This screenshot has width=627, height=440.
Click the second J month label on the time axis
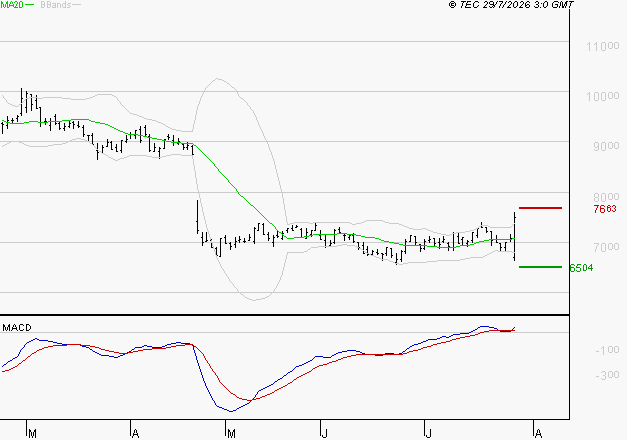pyautogui.click(x=428, y=434)
